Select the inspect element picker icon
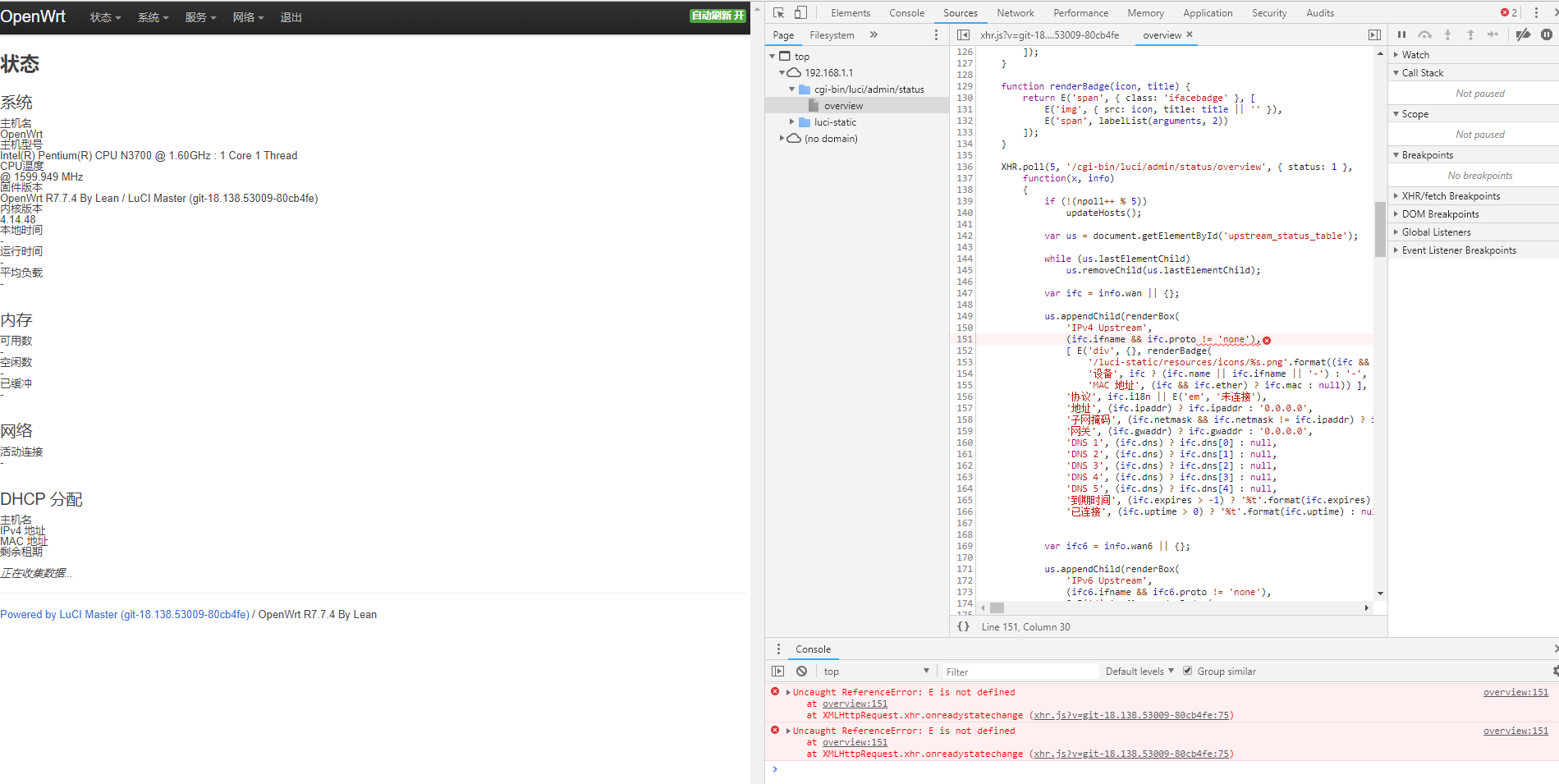Viewport: 1559px width, 784px height. pyautogui.click(x=777, y=12)
